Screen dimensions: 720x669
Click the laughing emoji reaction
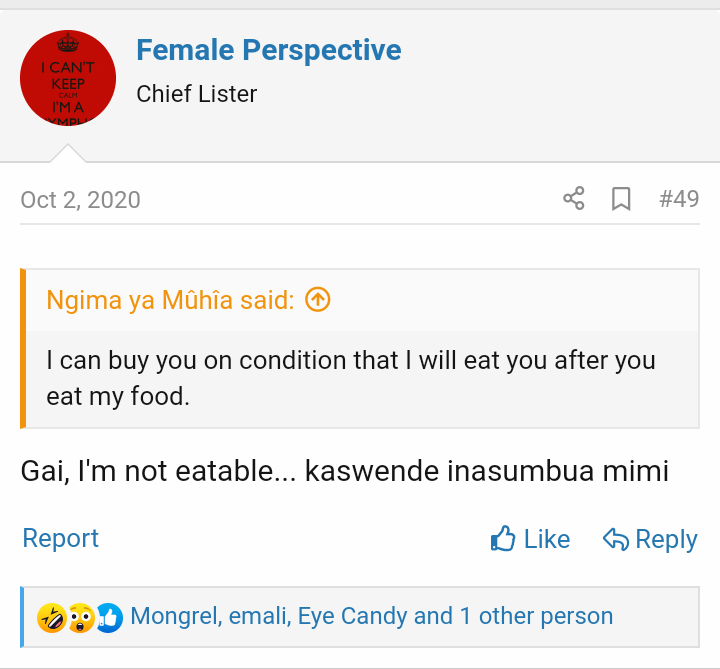(x=50, y=617)
